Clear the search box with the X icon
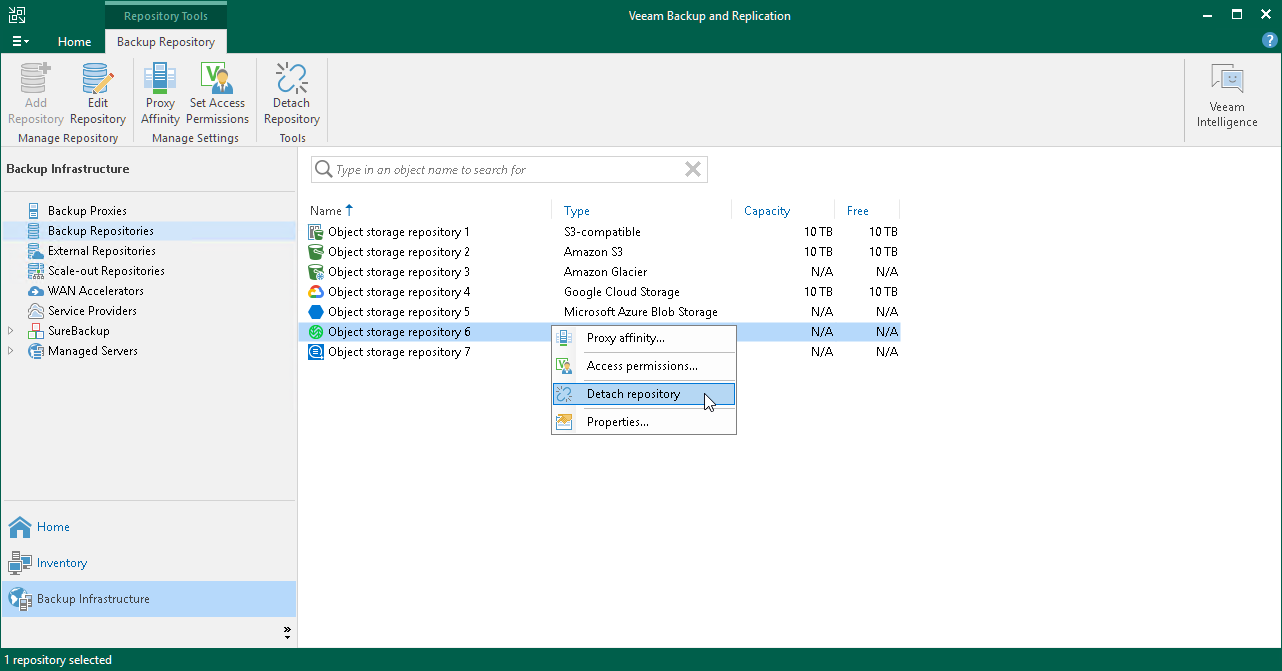1282x671 pixels. pyautogui.click(x=692, y=169)
